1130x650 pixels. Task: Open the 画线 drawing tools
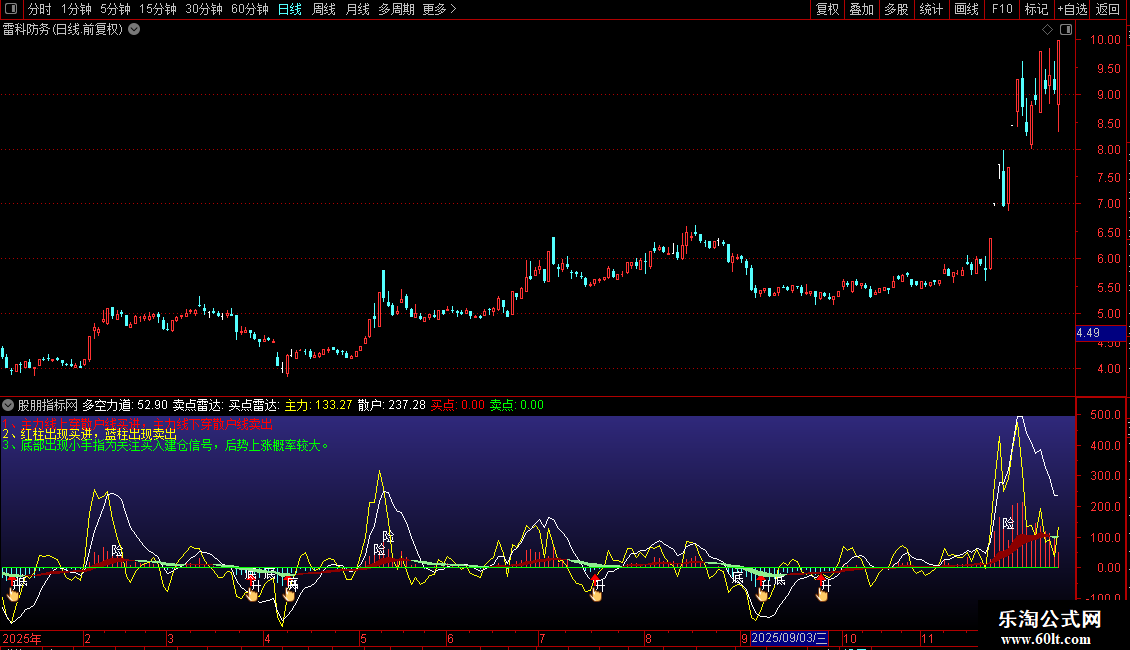click(x=966, y=9)
